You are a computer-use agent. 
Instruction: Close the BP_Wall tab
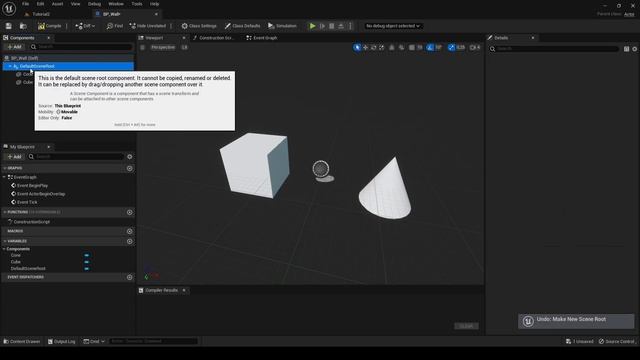pos(156,14)
